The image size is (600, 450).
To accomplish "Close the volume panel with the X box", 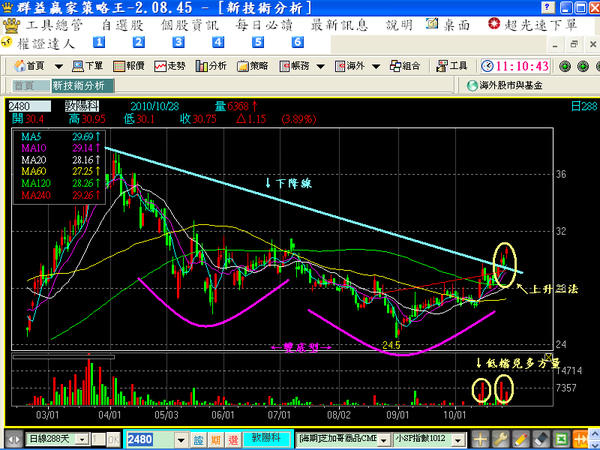I will pos(549,357).
